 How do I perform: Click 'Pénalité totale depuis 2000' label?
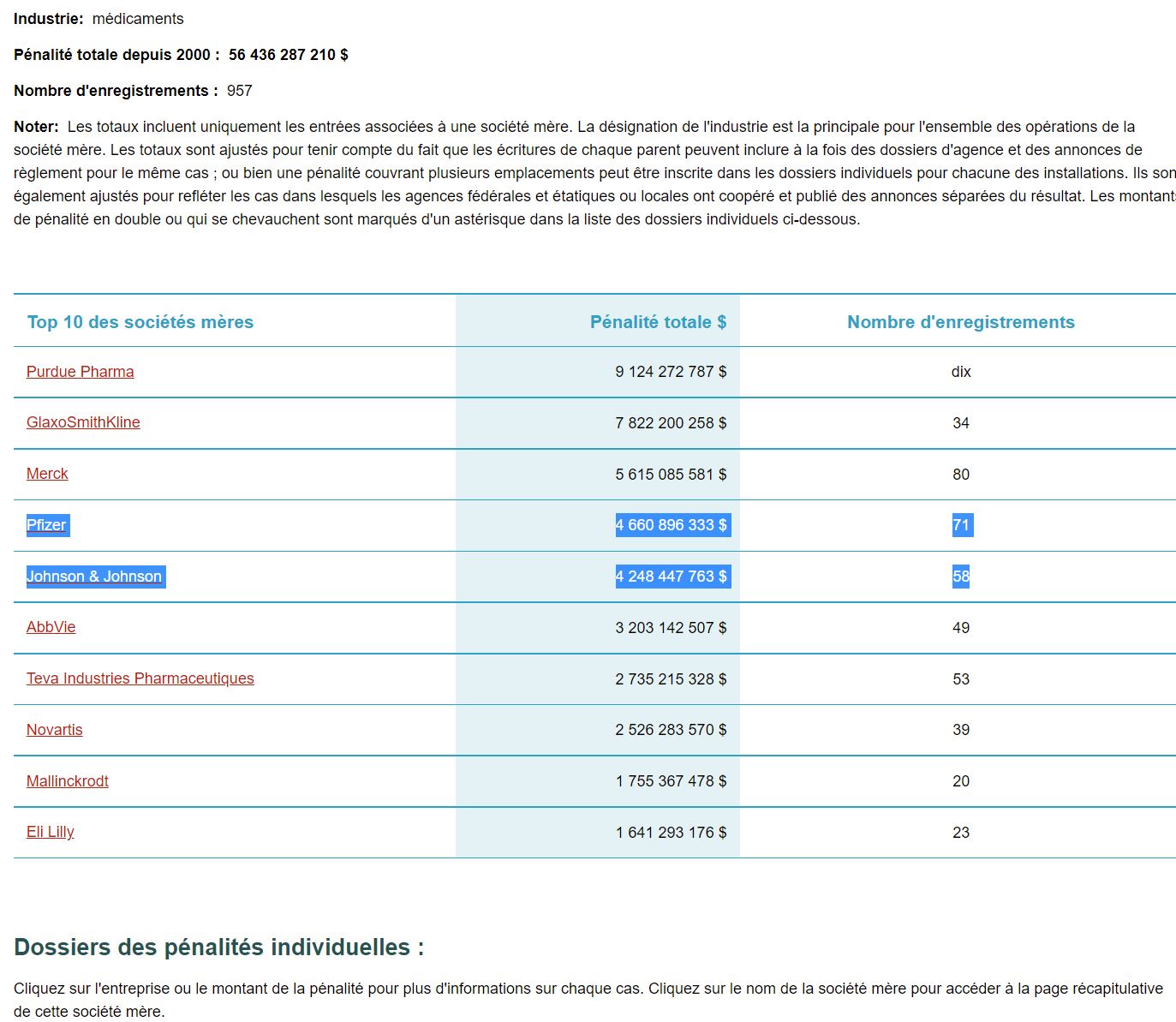point(116,55)
